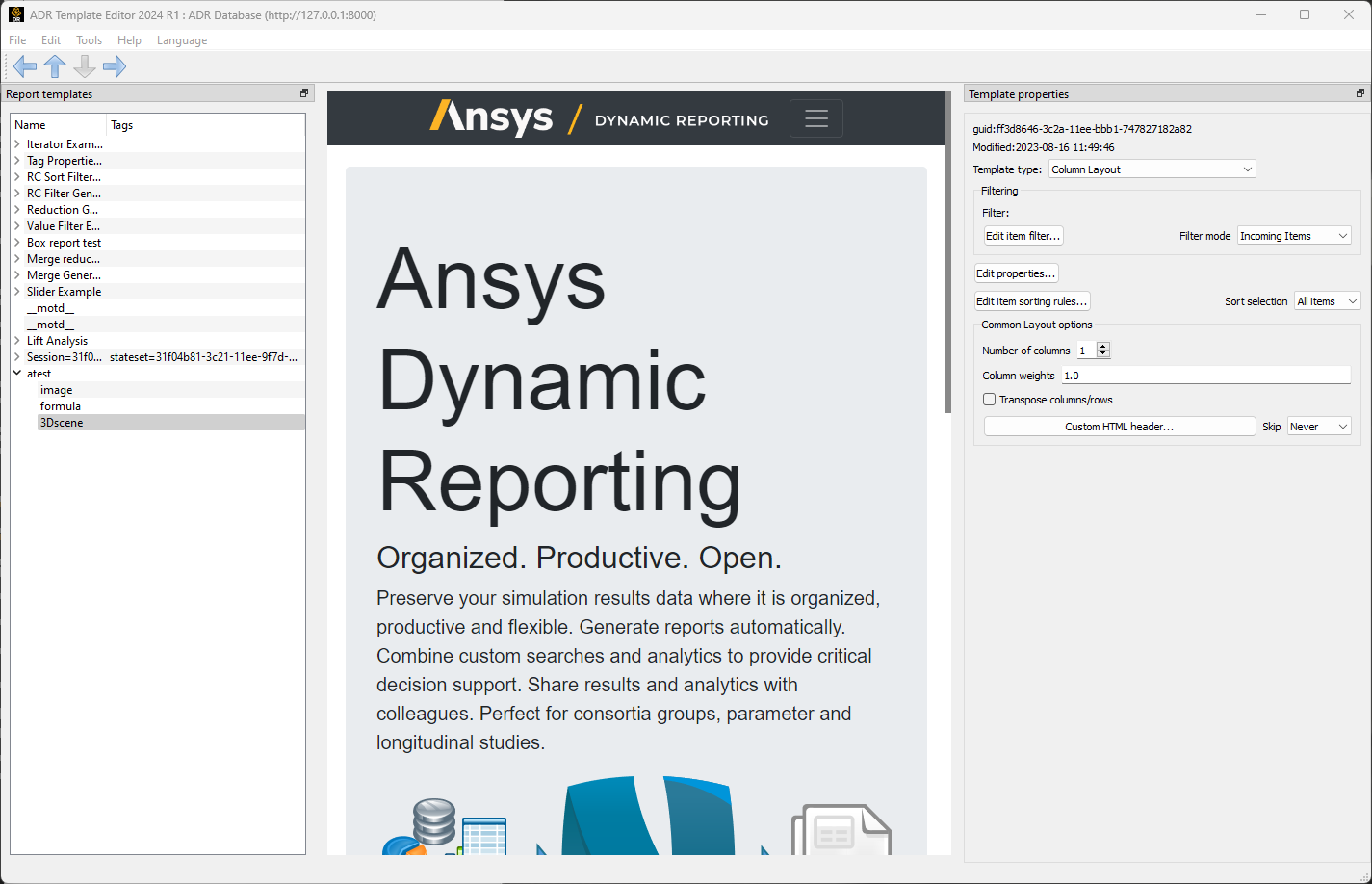
Task: Select the first __motd__ template
Action: (x=50, y=308)
